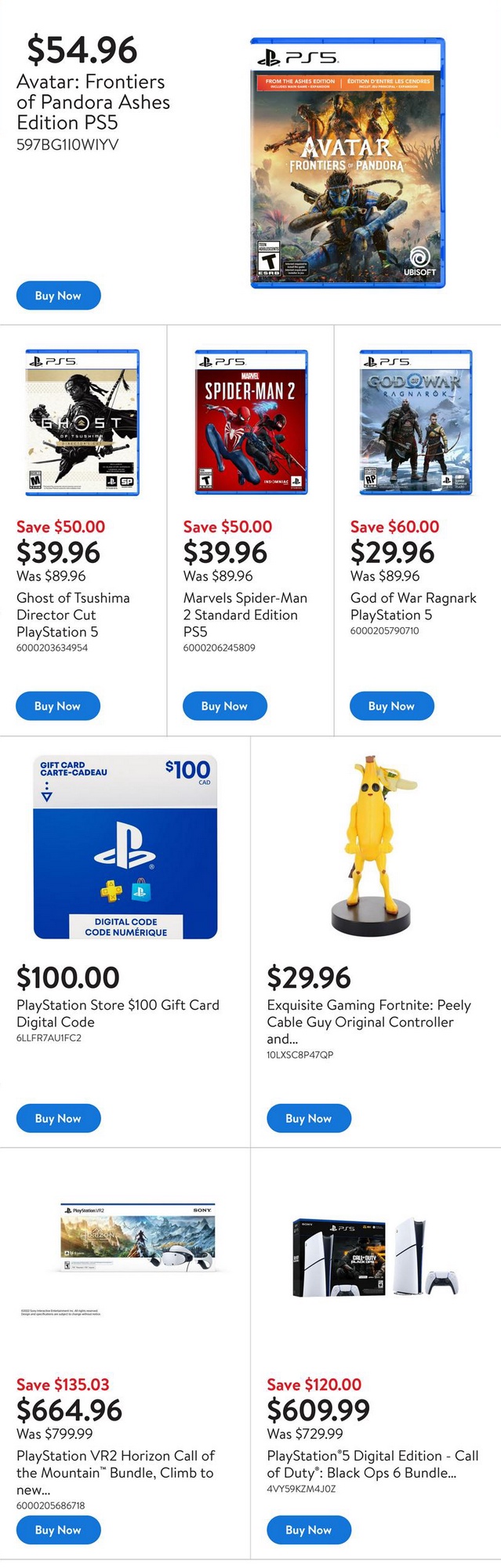Click the $100 PlayStation gift card image

pos(125,847)
